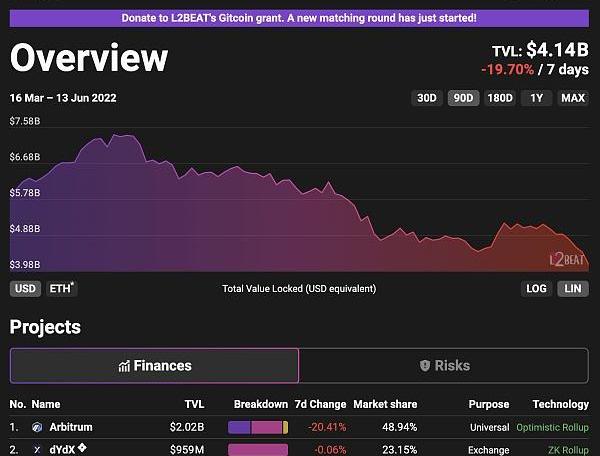Set chart scale to LIN
The height and width of the screenshot is (456, 600).
(573, 288)
